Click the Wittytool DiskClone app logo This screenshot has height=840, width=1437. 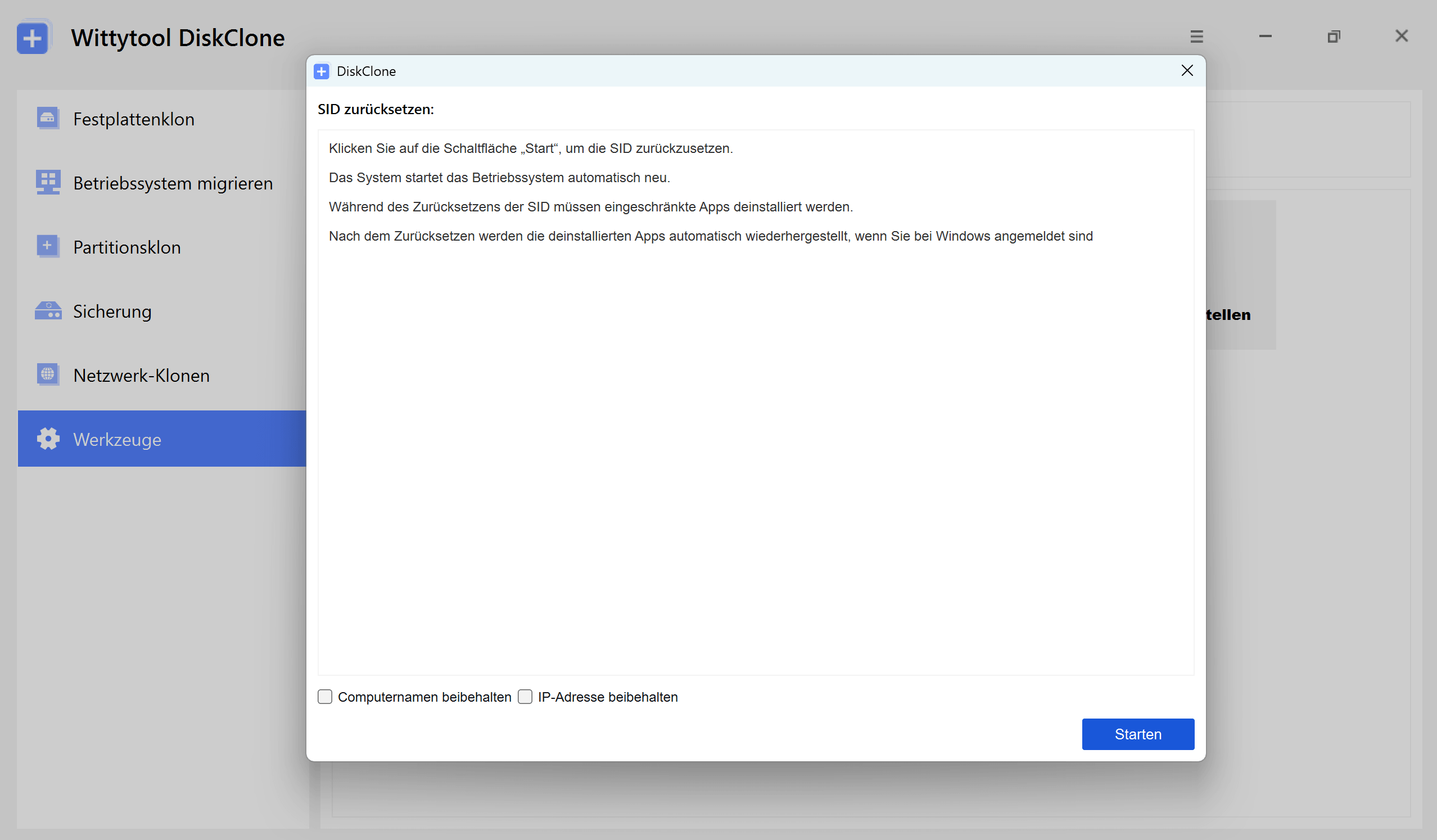tap(34, 37)
